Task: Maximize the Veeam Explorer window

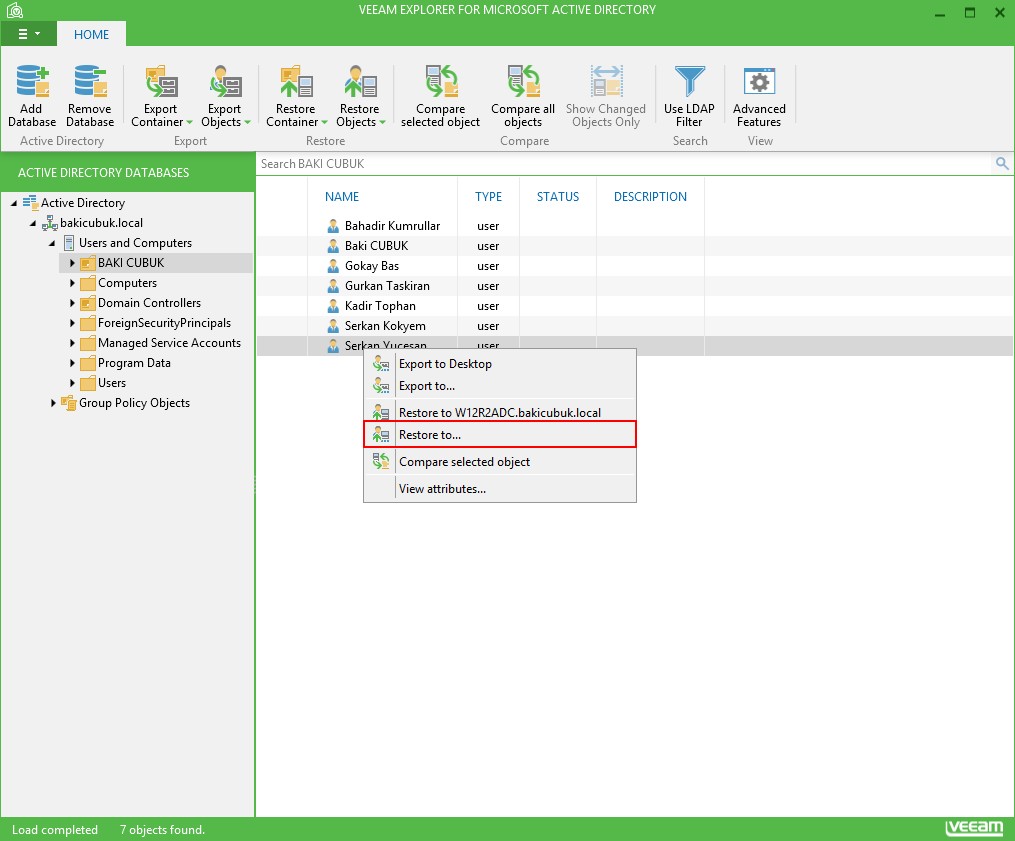Action: coord(970,12)
